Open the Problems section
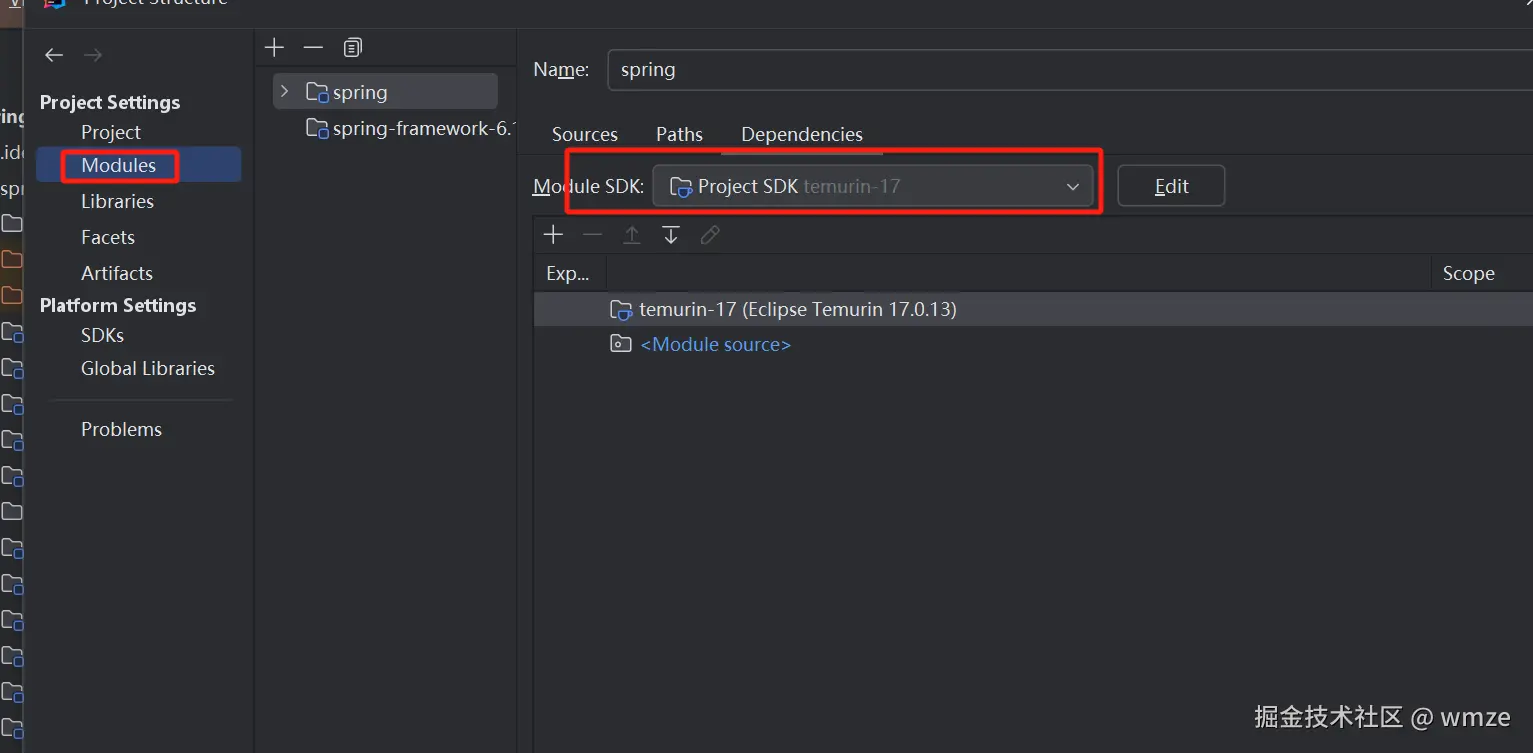Screen dimensions: 1533x753 click(x=121, y=429)
